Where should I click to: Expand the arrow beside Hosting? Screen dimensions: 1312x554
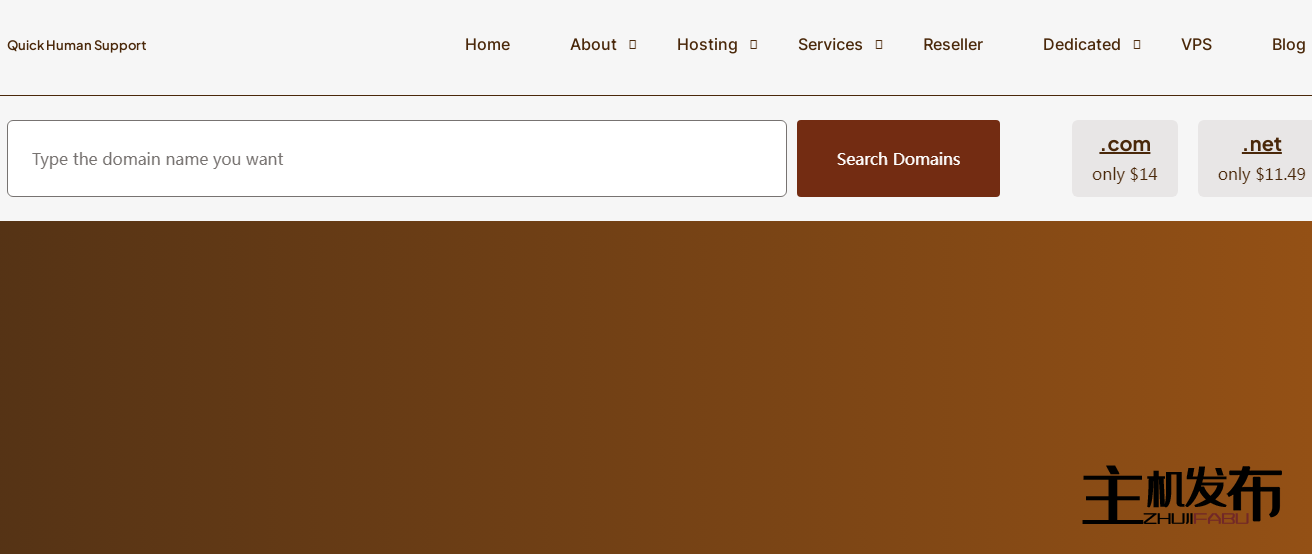pyautogui.click(x=753, y=45)
